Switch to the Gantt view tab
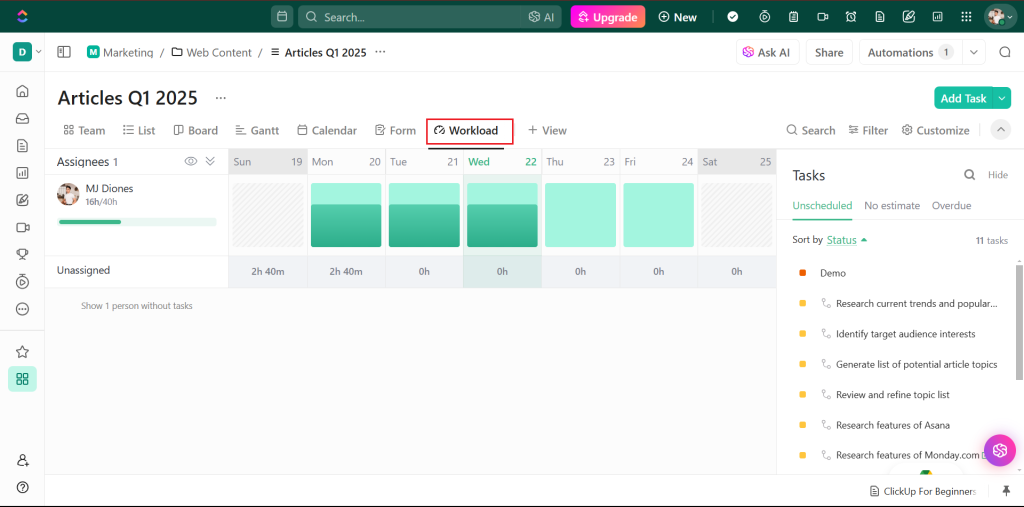The image size is (1024, 507). (257, 131)
